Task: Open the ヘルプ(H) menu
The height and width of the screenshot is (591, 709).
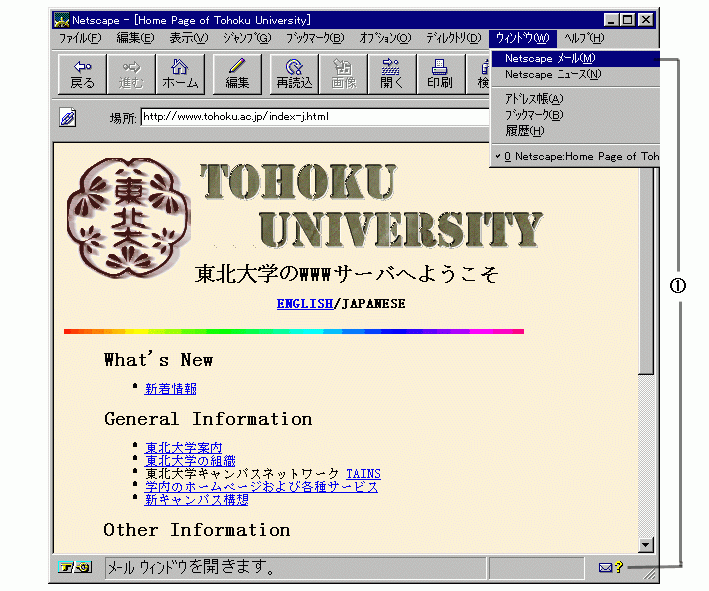Action: (584, 38)
